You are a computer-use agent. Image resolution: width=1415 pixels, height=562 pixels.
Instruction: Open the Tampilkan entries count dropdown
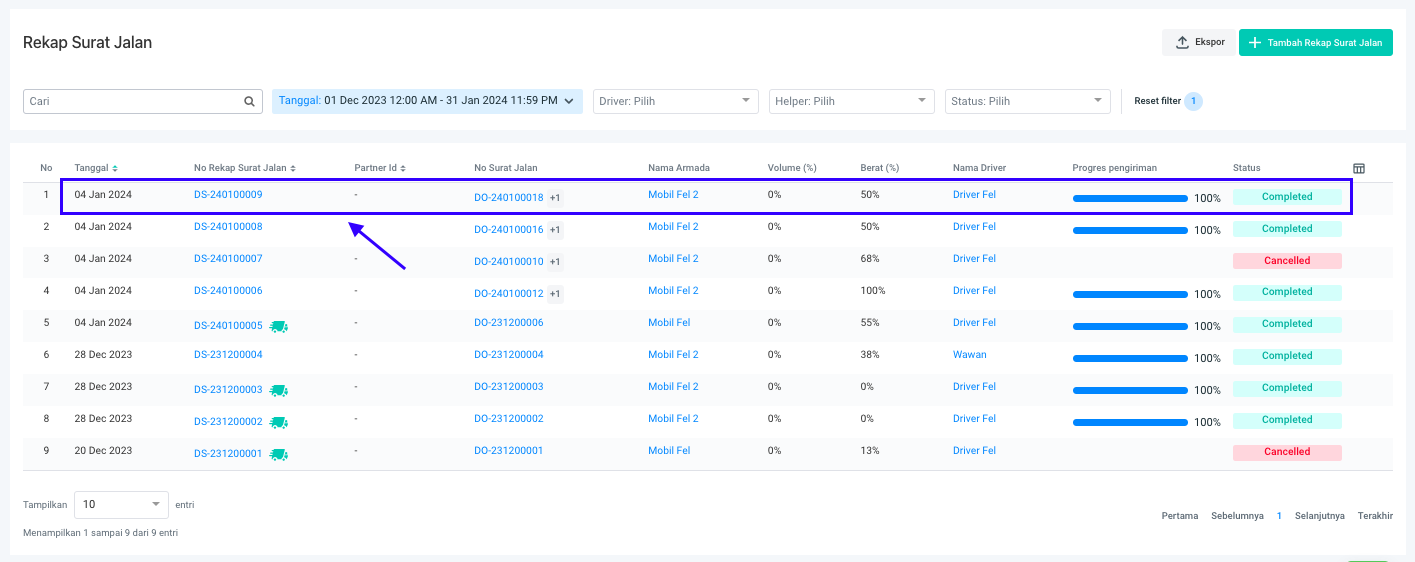122,505
